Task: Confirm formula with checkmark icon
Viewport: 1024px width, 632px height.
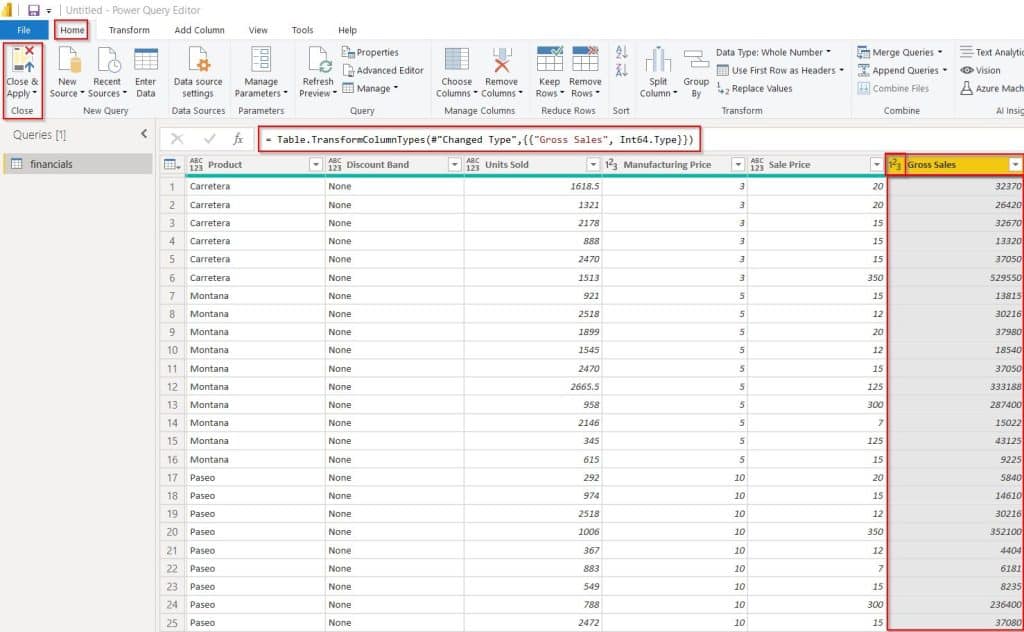Action: pos(210,138)
